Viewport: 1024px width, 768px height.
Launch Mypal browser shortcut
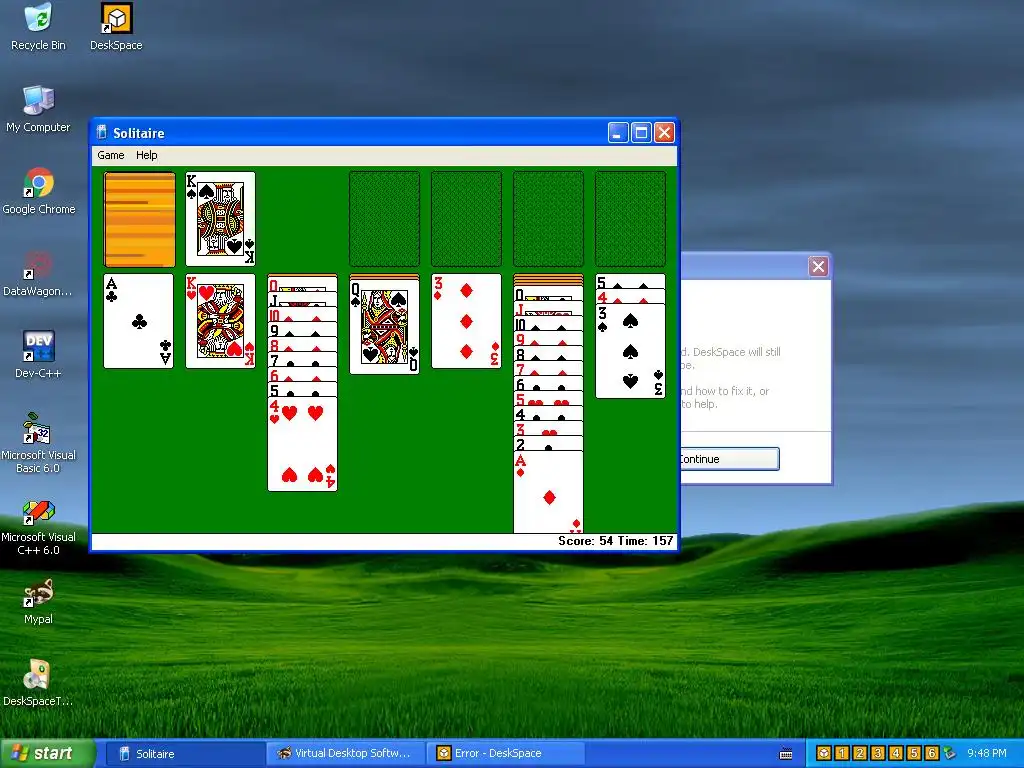click(38, 601)
